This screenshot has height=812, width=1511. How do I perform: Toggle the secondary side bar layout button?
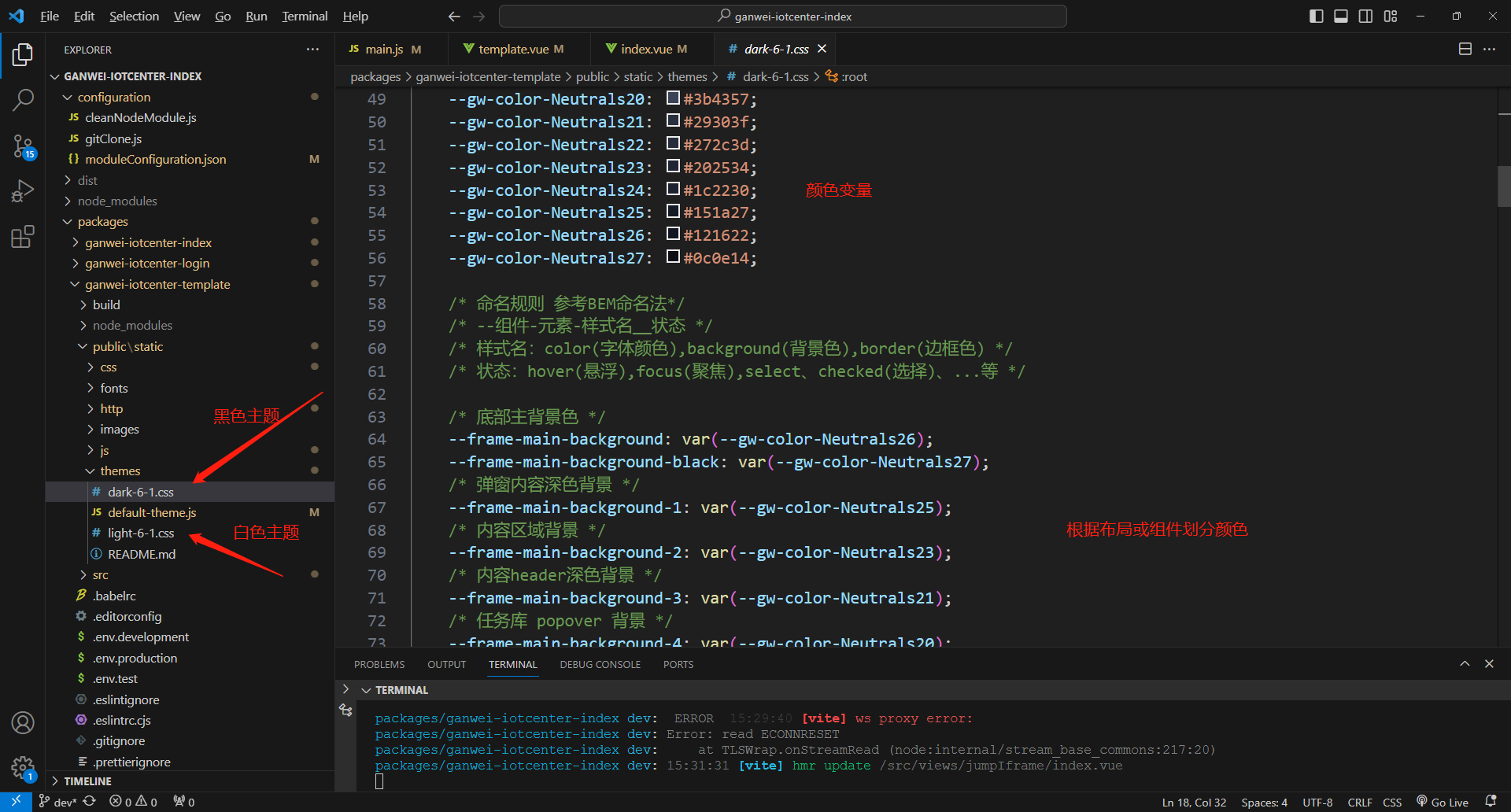pos(1366,17)
